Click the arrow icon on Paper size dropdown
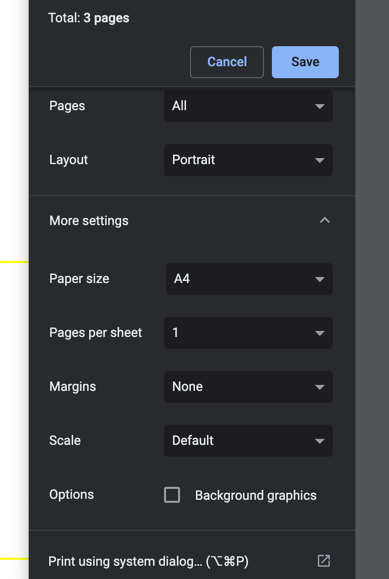Image resolution: width=389 pixels, height=579 pixels. (x=320, y=279)
